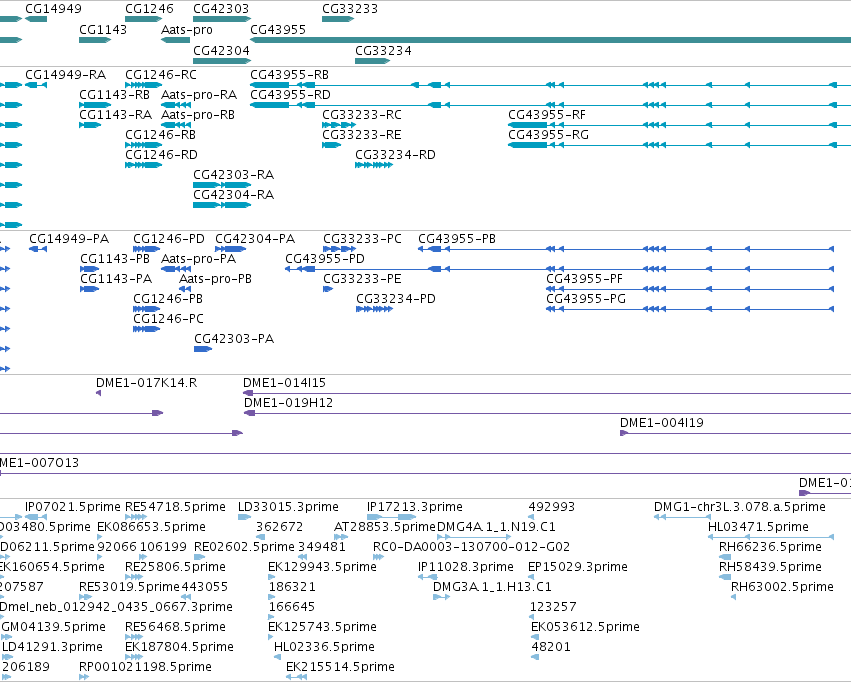Click transcript CG42303-RA label

pos(233,175)
